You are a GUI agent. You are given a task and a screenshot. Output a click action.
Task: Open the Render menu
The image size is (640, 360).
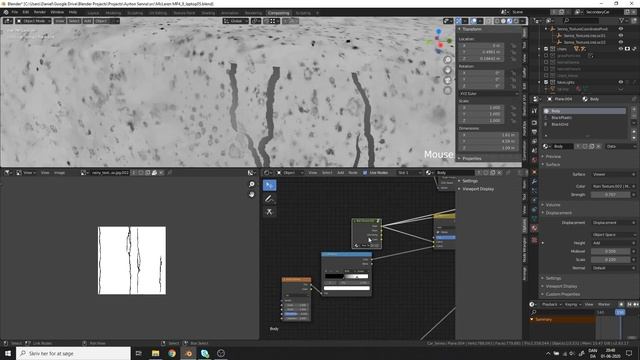[40, 12]
